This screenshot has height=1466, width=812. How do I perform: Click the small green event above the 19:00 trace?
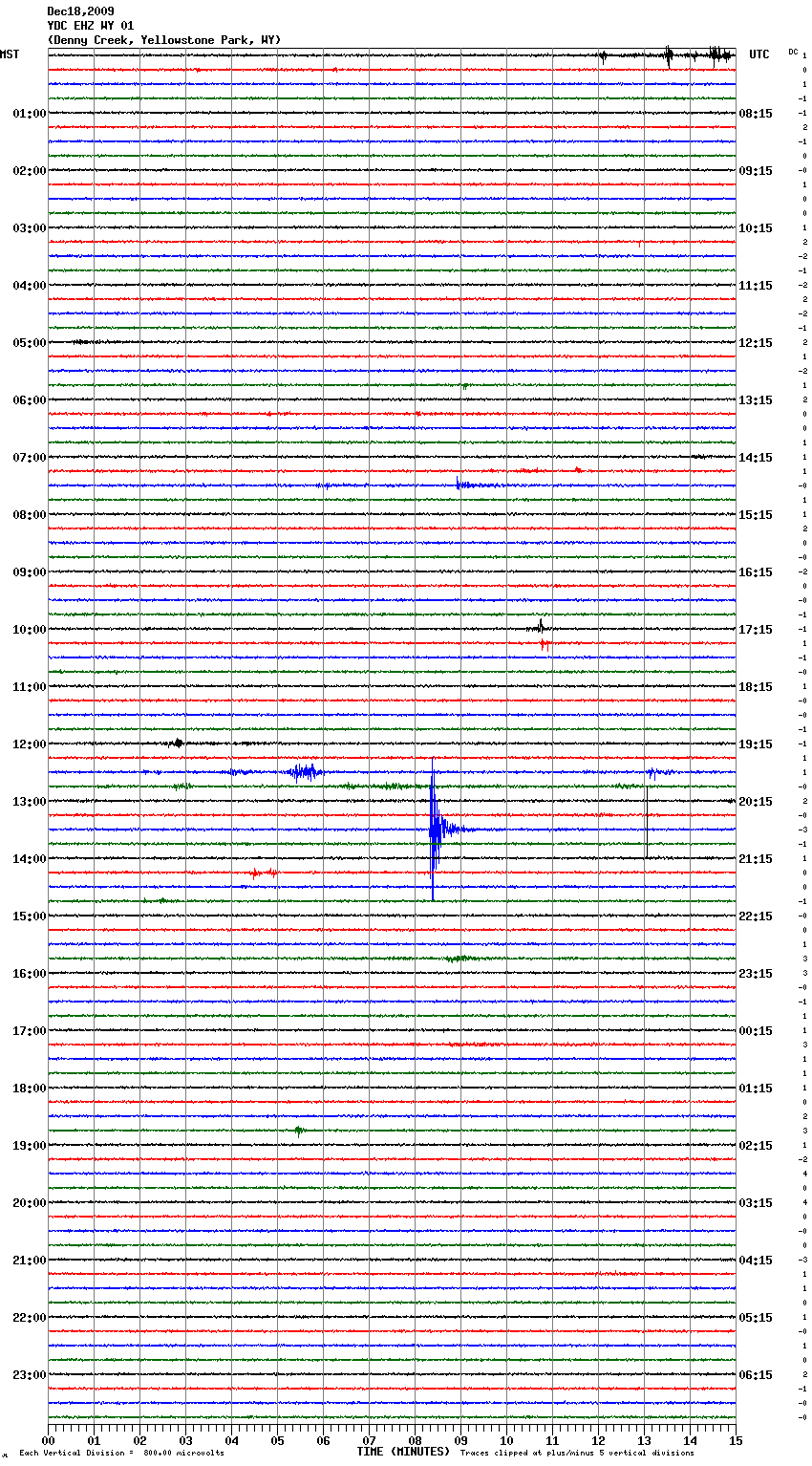pyautogui.click(x=299, y=1131)
